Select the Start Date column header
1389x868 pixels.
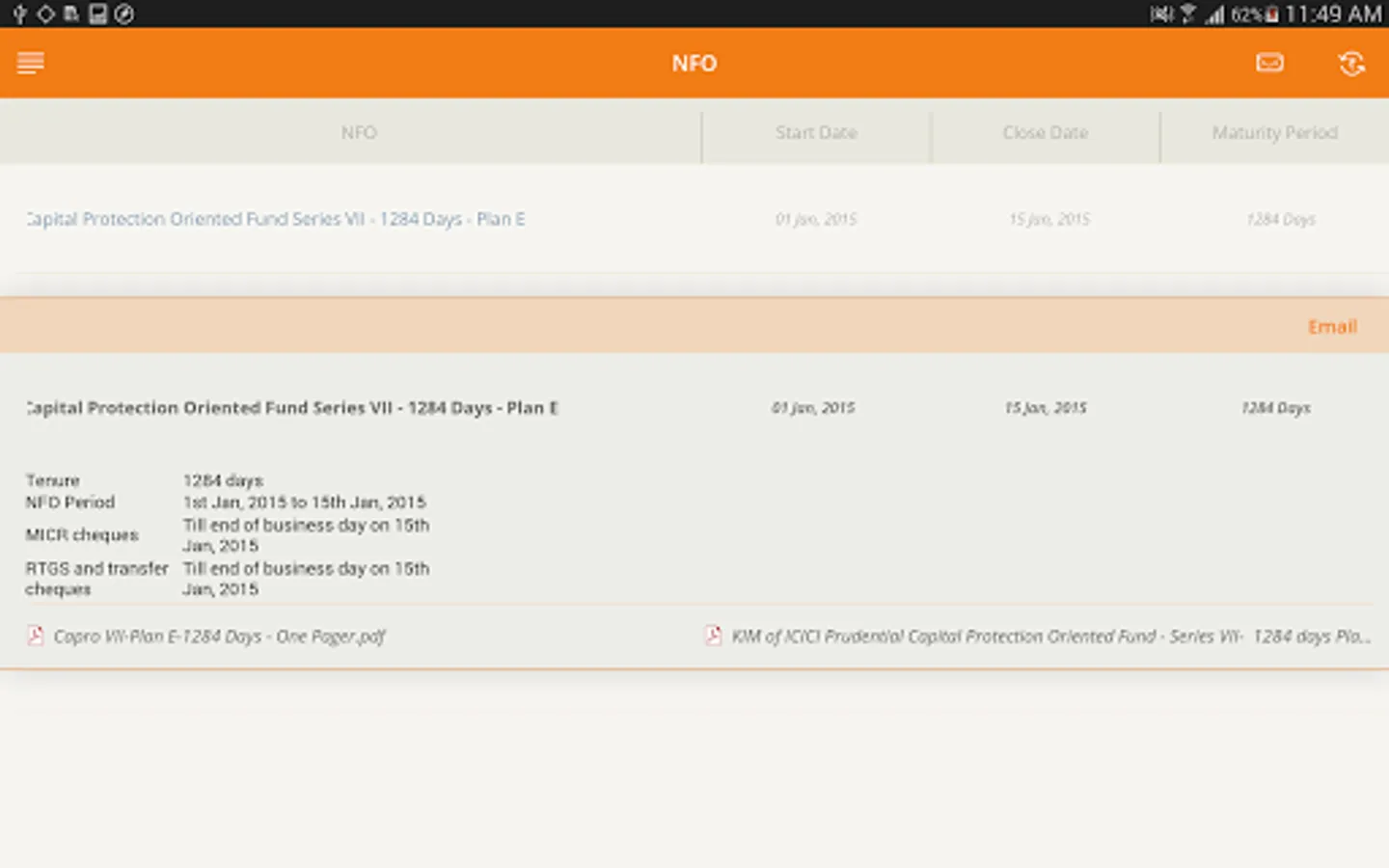pyautogui.click(x=816, y=133)
